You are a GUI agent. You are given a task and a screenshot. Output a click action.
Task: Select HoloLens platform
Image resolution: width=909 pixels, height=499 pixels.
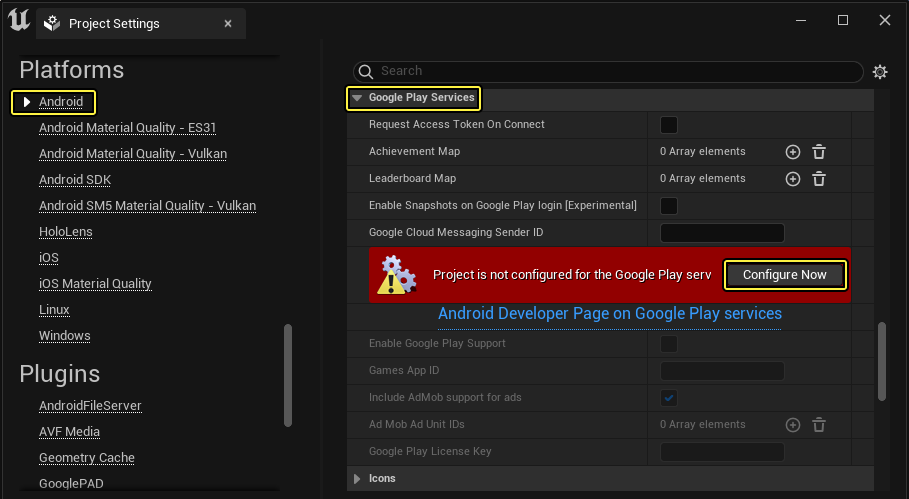click(66, 232)
